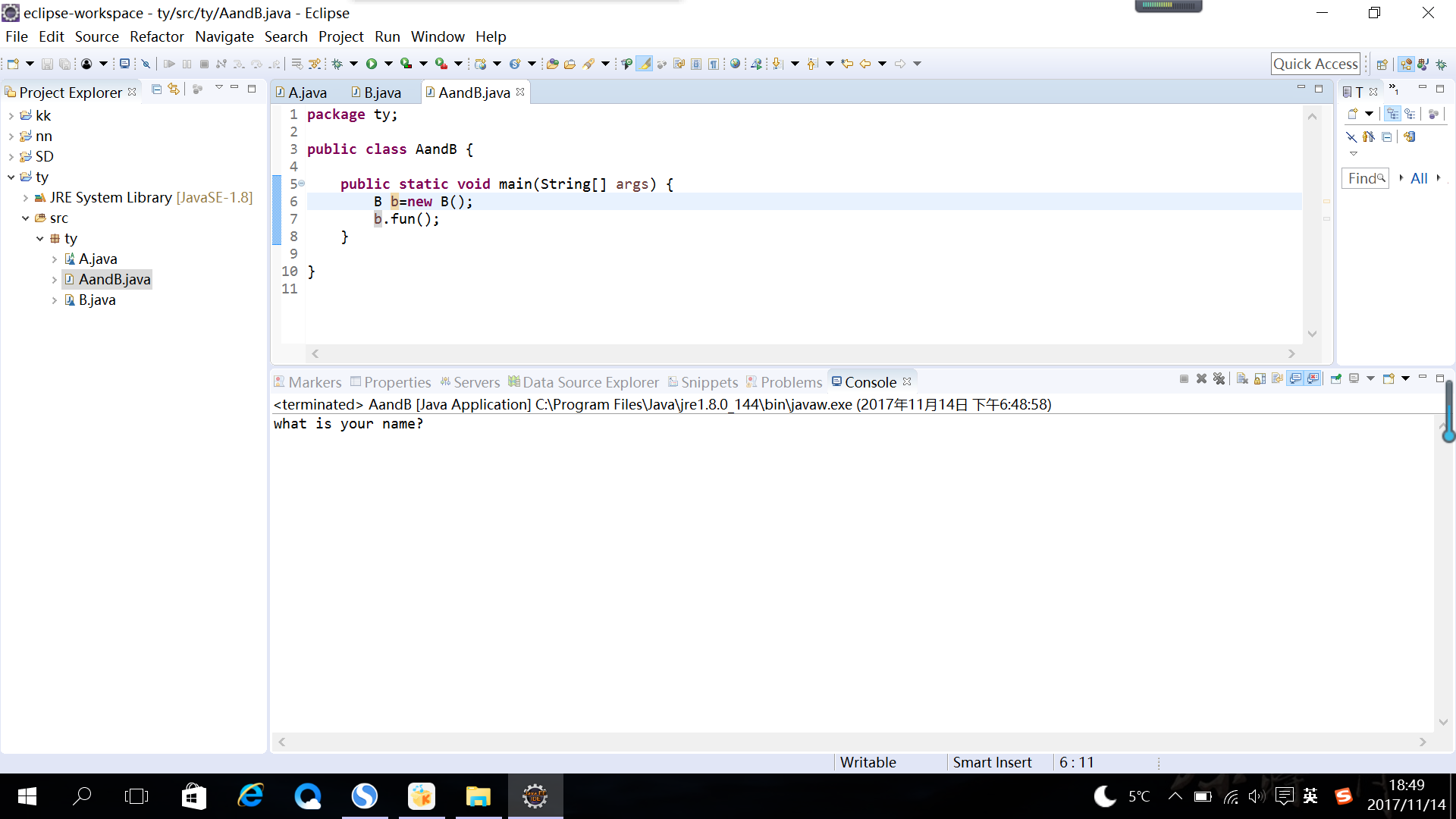This screenshot has height=819, width=1456.
Task: Click the Search flashlight toolbar icon
Action: click(589, 64)
